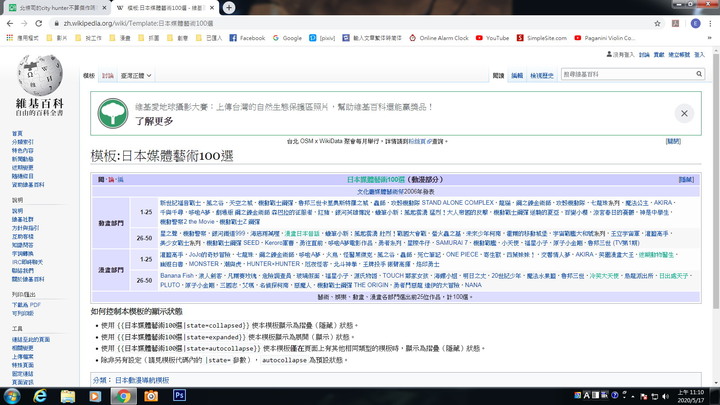Click 了解更多 in the banner
This screenshot has width=720, height=405.
pos(154,121)
